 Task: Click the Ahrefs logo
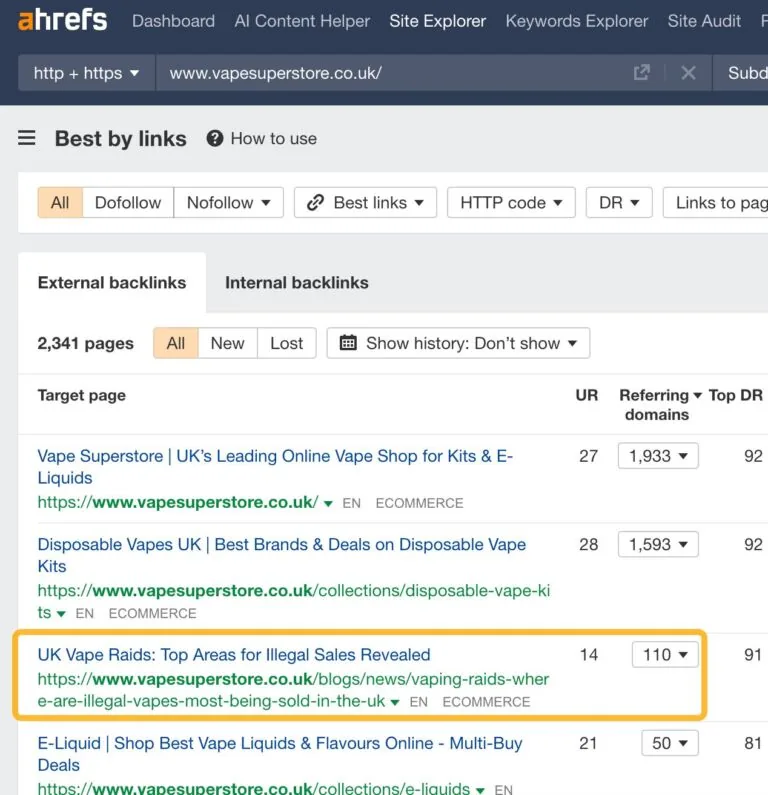(62, 20)
